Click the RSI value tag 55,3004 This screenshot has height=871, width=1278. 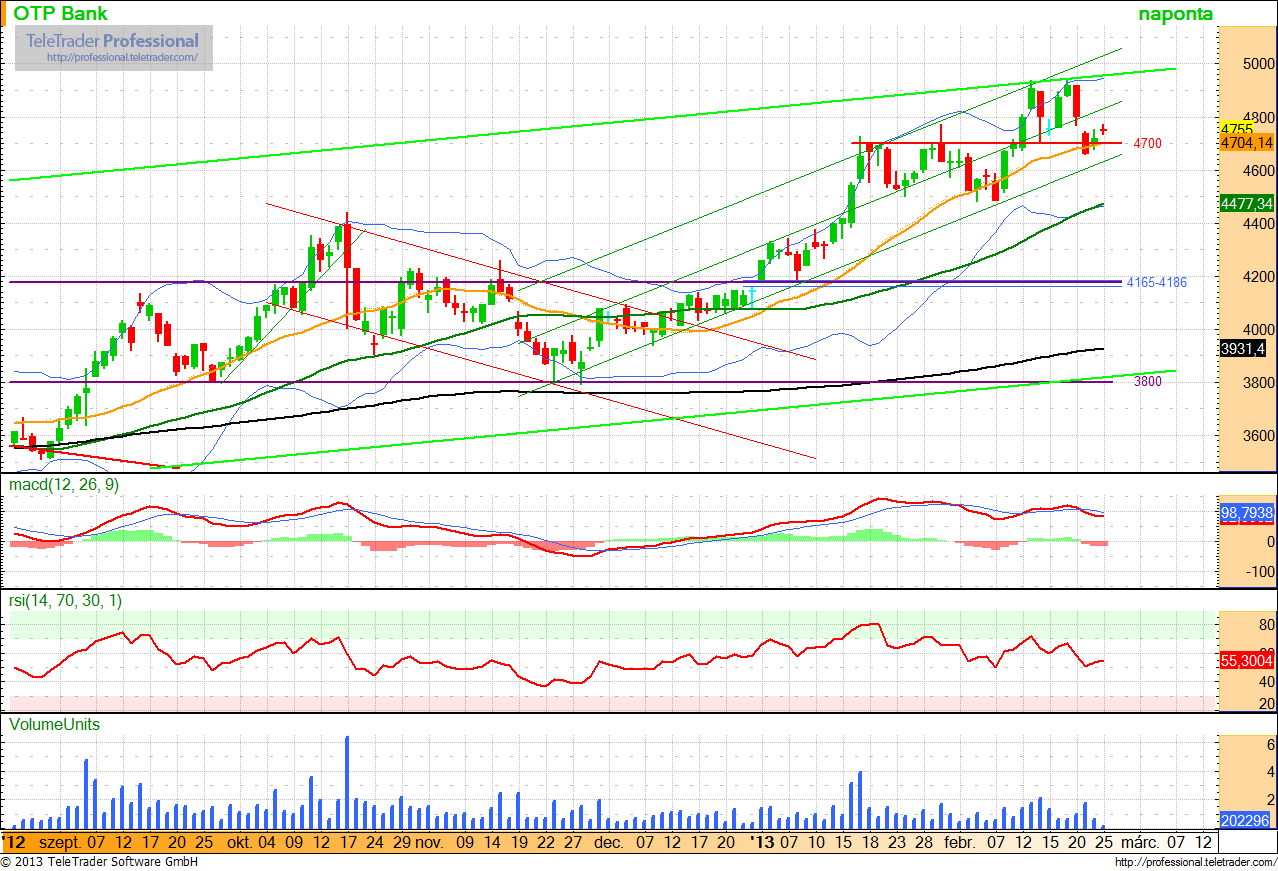1247,661
